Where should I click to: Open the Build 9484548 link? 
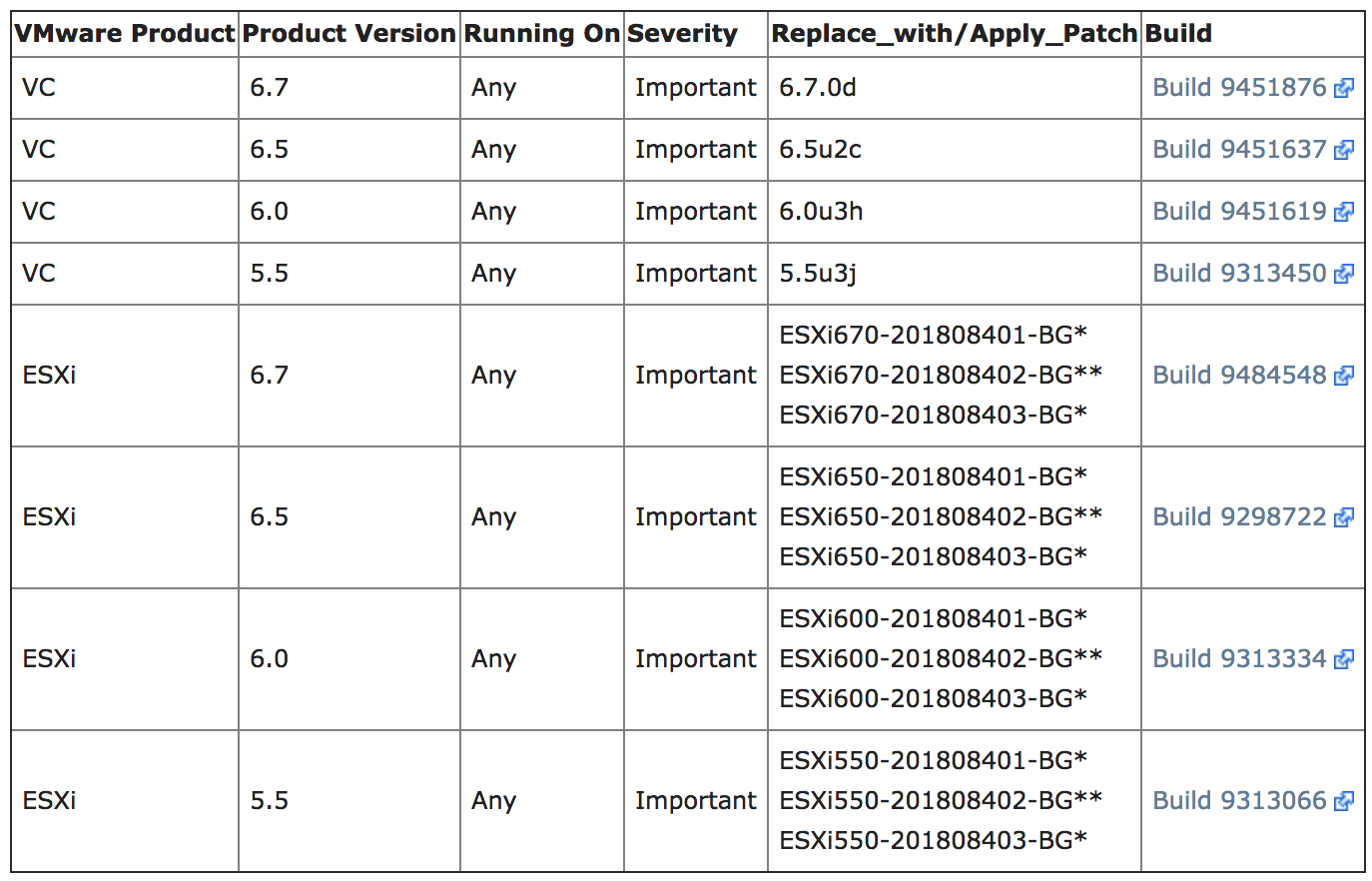[1240, 376]
